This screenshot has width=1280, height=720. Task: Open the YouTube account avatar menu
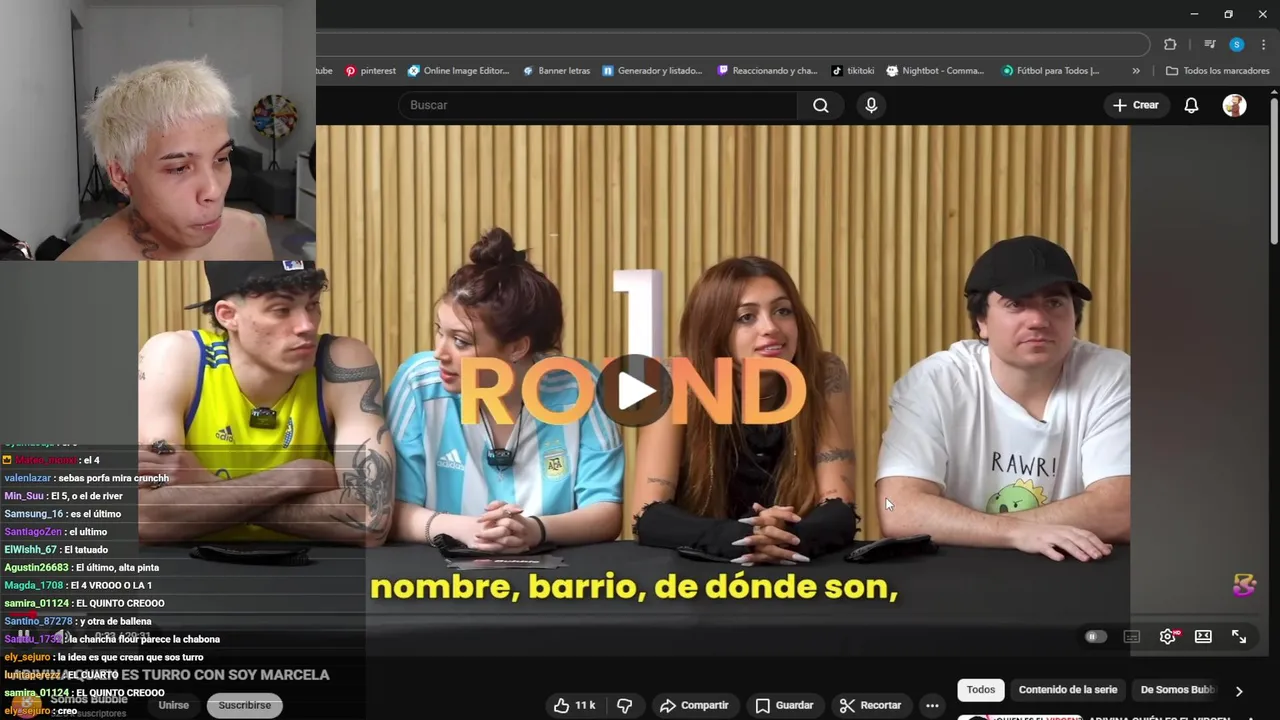click(x=1235, y=105)
